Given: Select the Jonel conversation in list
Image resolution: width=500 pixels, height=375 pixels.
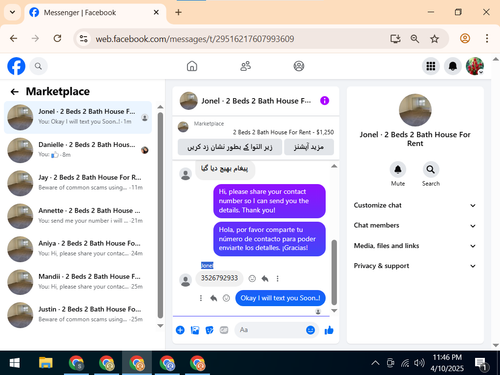Looking at the screenshot, I should (x=78, y=117).
